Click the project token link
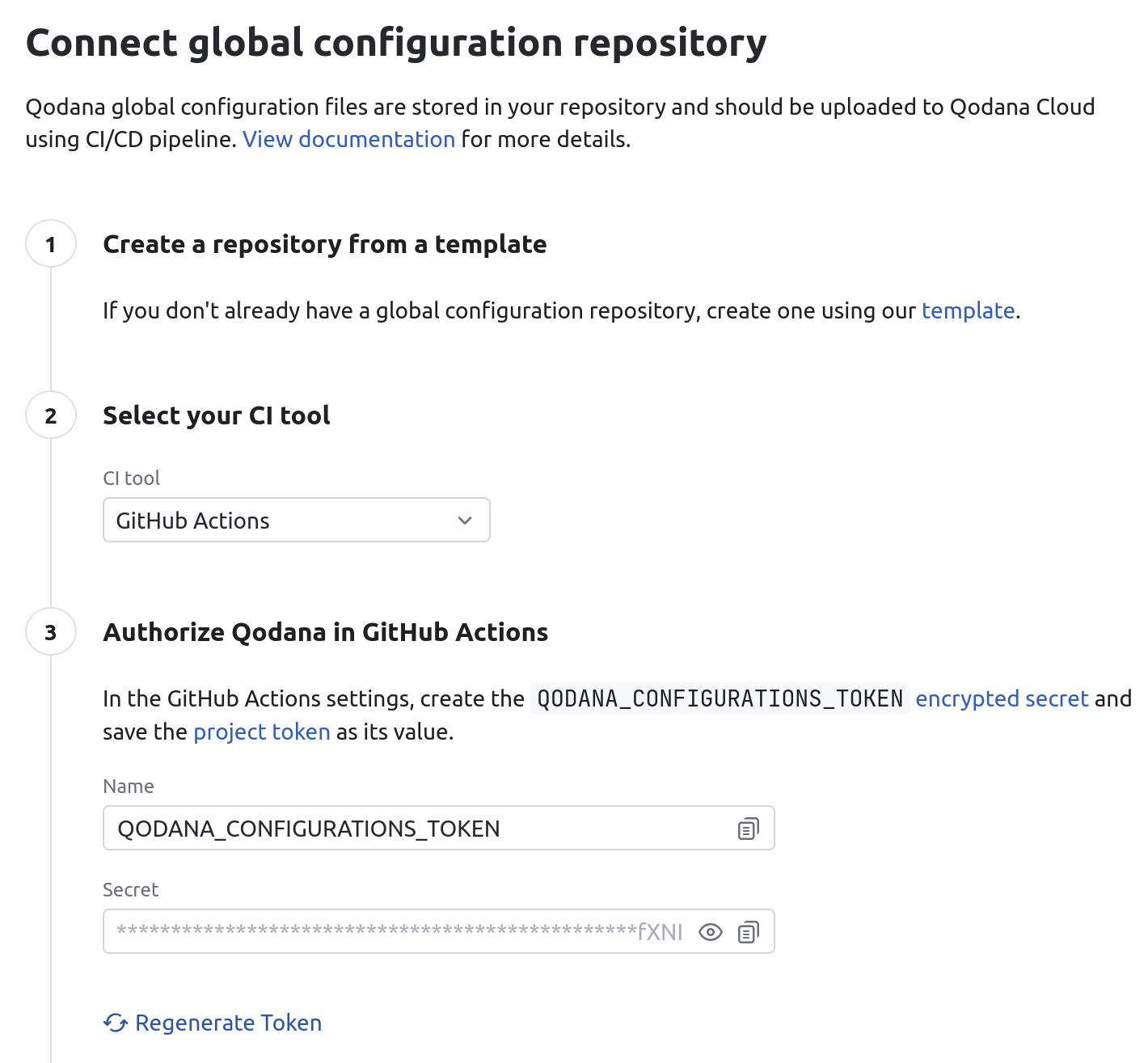 pyautogui.click(x=260, y=732)
